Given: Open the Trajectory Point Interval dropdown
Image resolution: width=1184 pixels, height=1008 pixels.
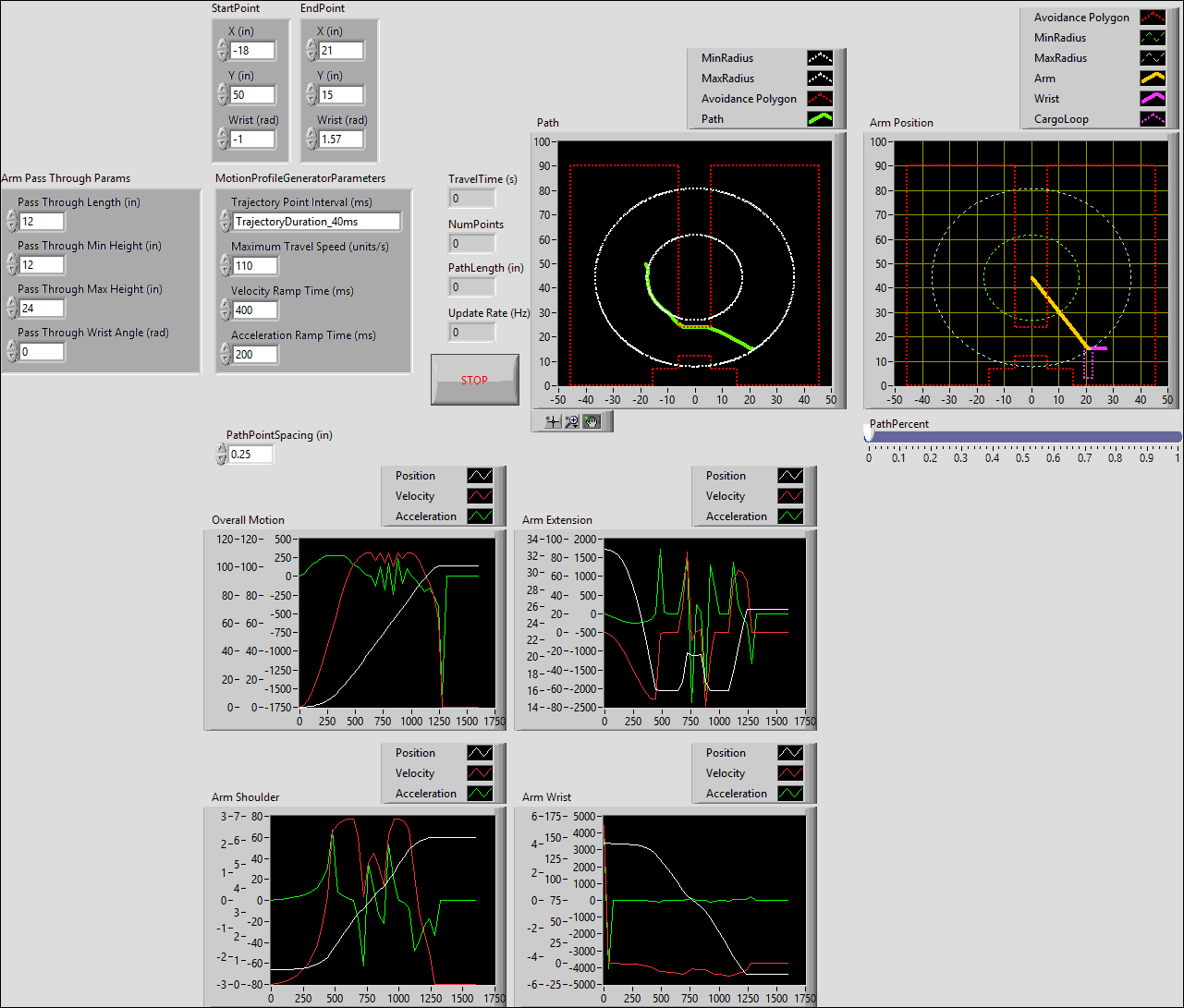Looking at the screenshot, I should [317, 222].
